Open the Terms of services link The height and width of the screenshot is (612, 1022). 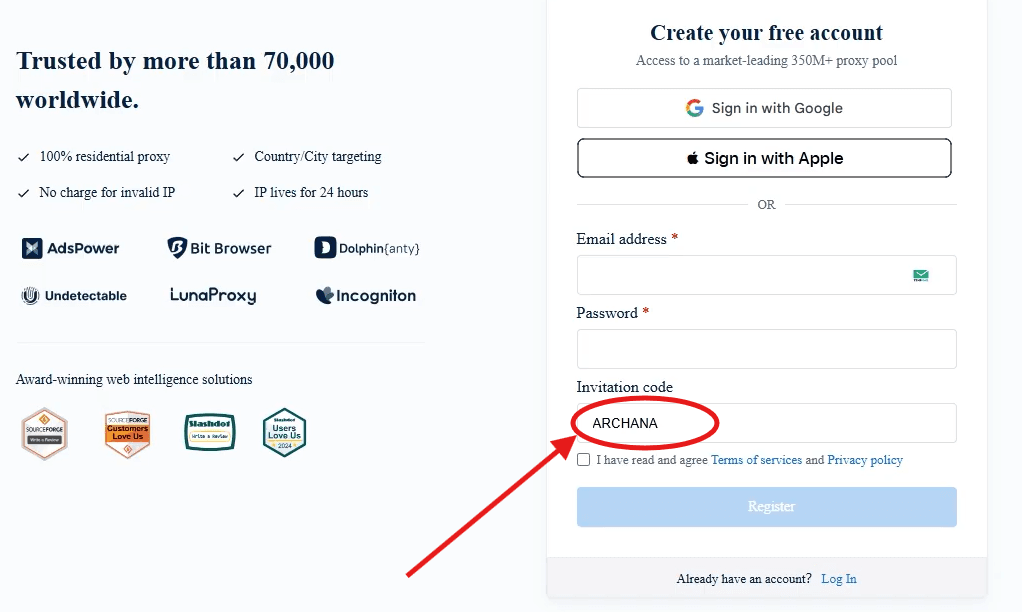point(756,459)
